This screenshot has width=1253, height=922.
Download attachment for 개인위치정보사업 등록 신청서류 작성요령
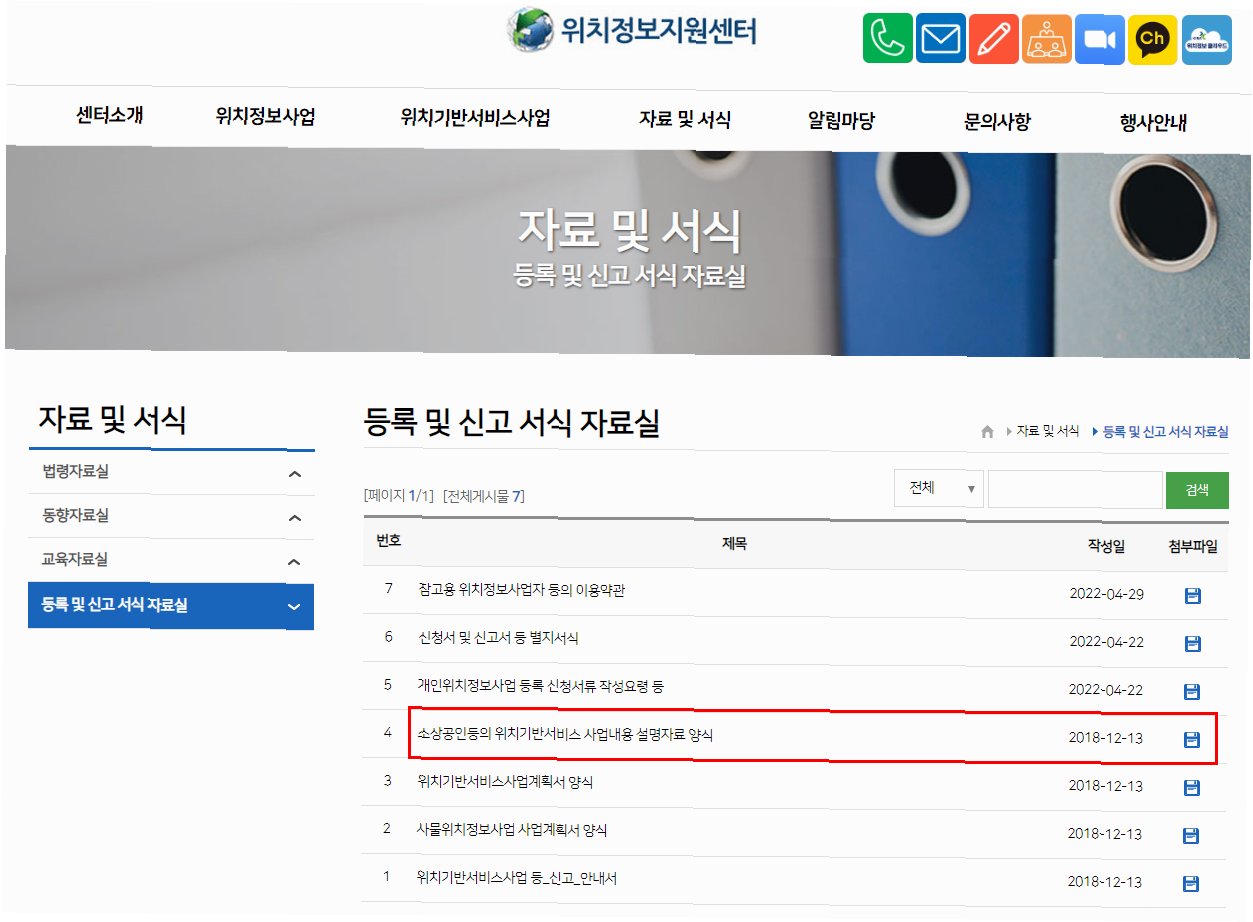[x=1192, y=691]
